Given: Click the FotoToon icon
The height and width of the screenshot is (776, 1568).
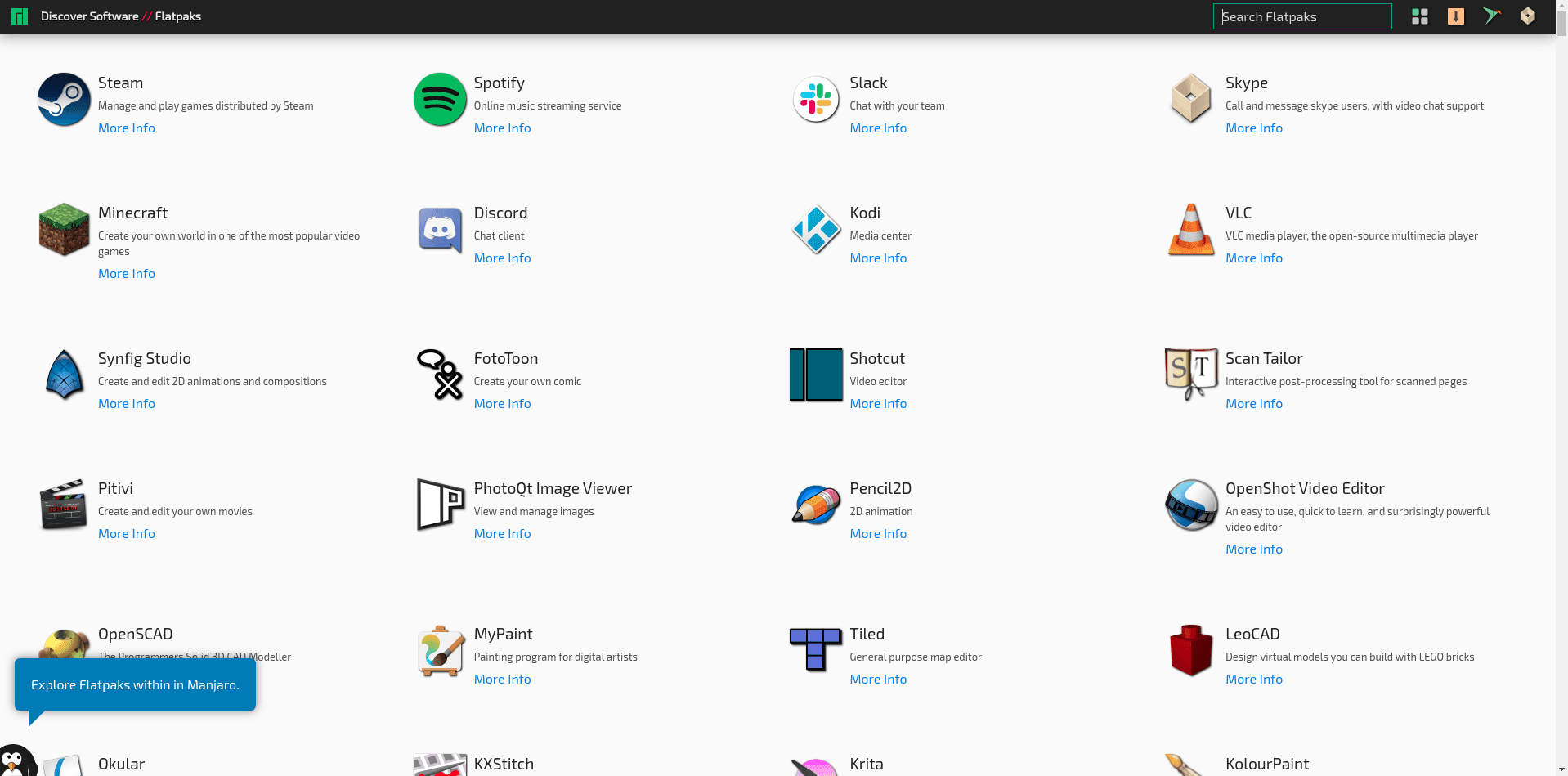Looking at the screenshot, I should point(440,375).
